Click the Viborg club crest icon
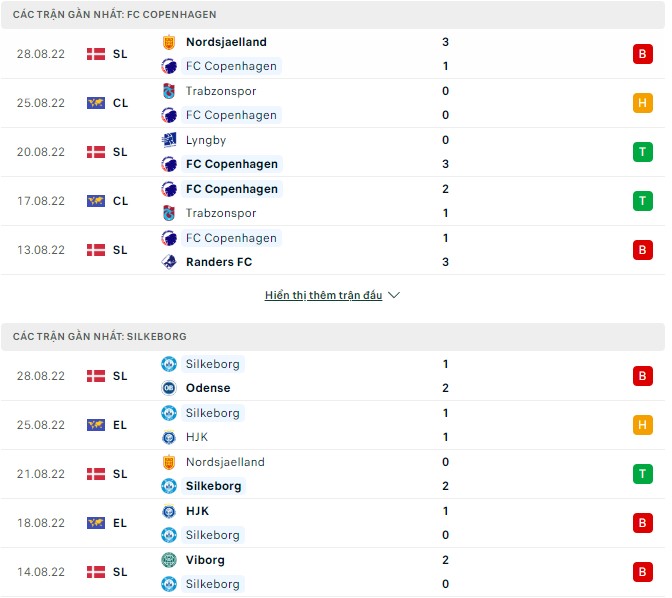The image size is (672, 598). (168, 560)
